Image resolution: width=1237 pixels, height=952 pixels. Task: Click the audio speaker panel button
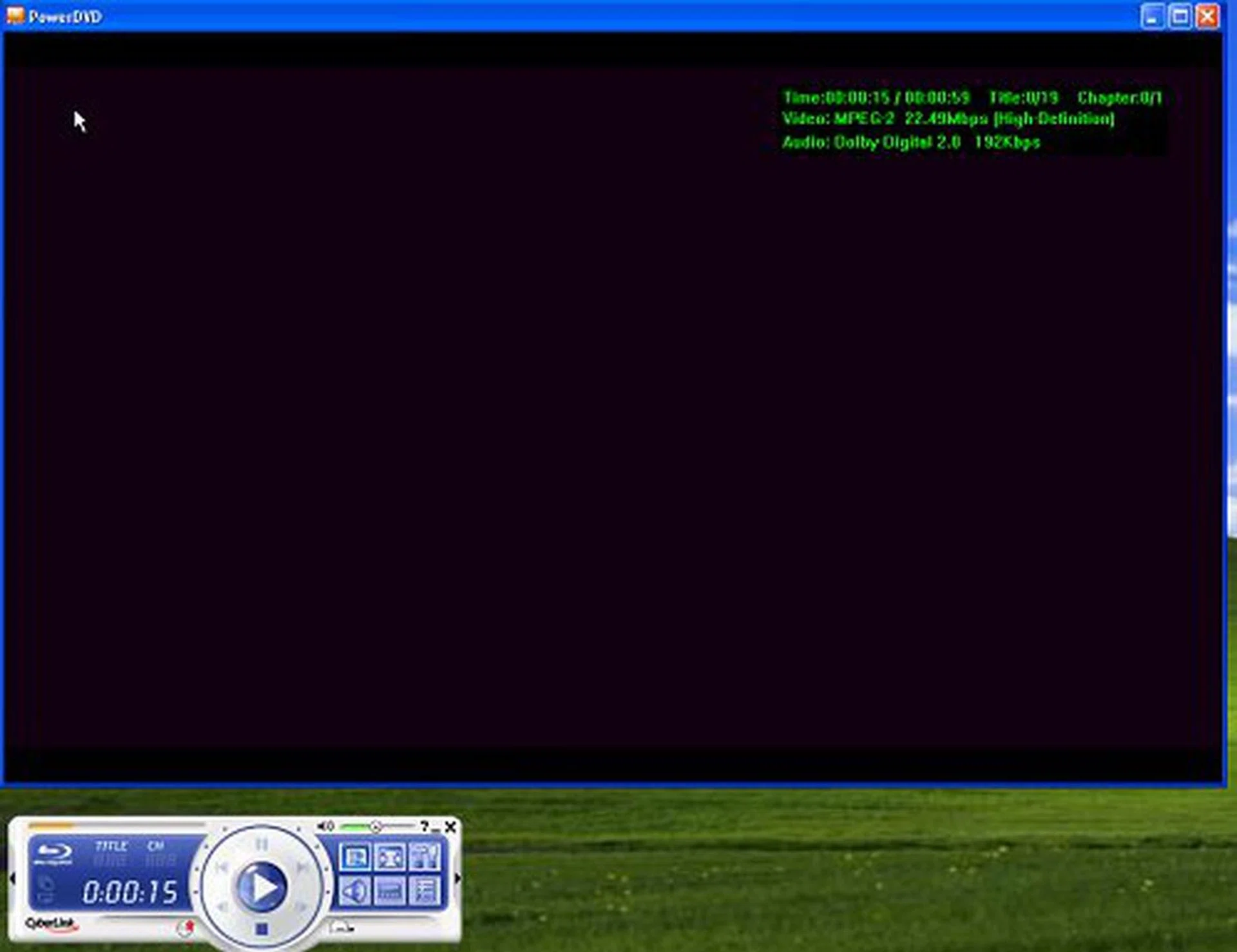[x=354, y=891]
